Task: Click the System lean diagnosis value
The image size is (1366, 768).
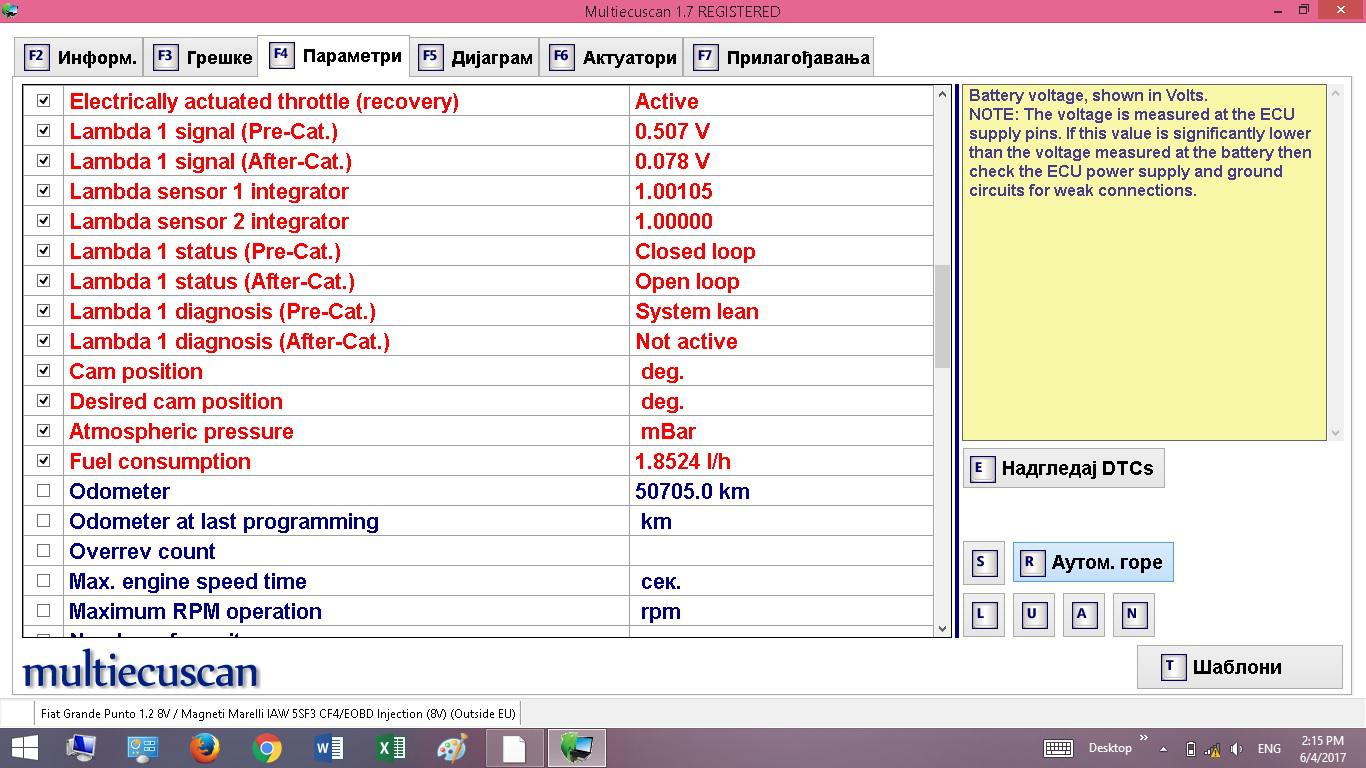Action: point(697,311)
